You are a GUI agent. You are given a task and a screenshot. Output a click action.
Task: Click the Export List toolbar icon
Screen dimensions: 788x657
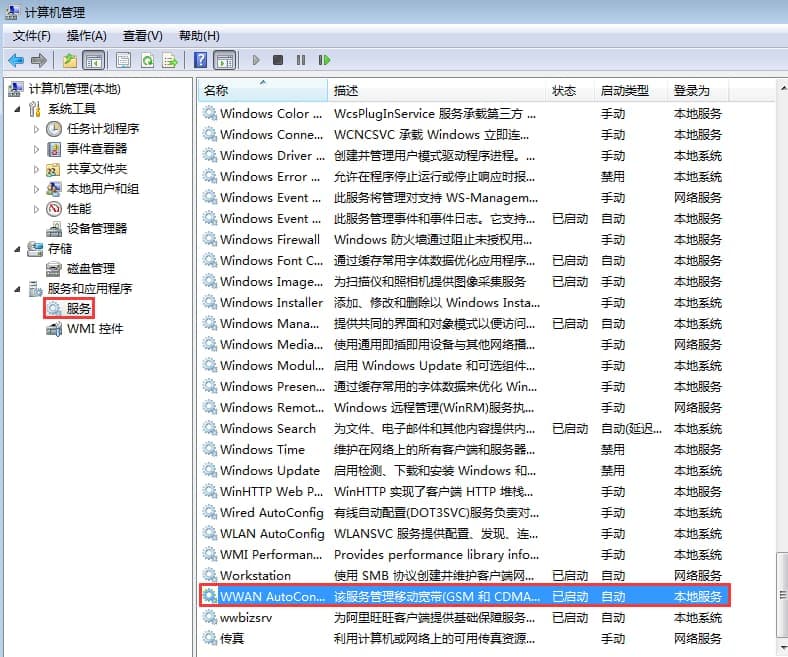(x=170, y=60)
